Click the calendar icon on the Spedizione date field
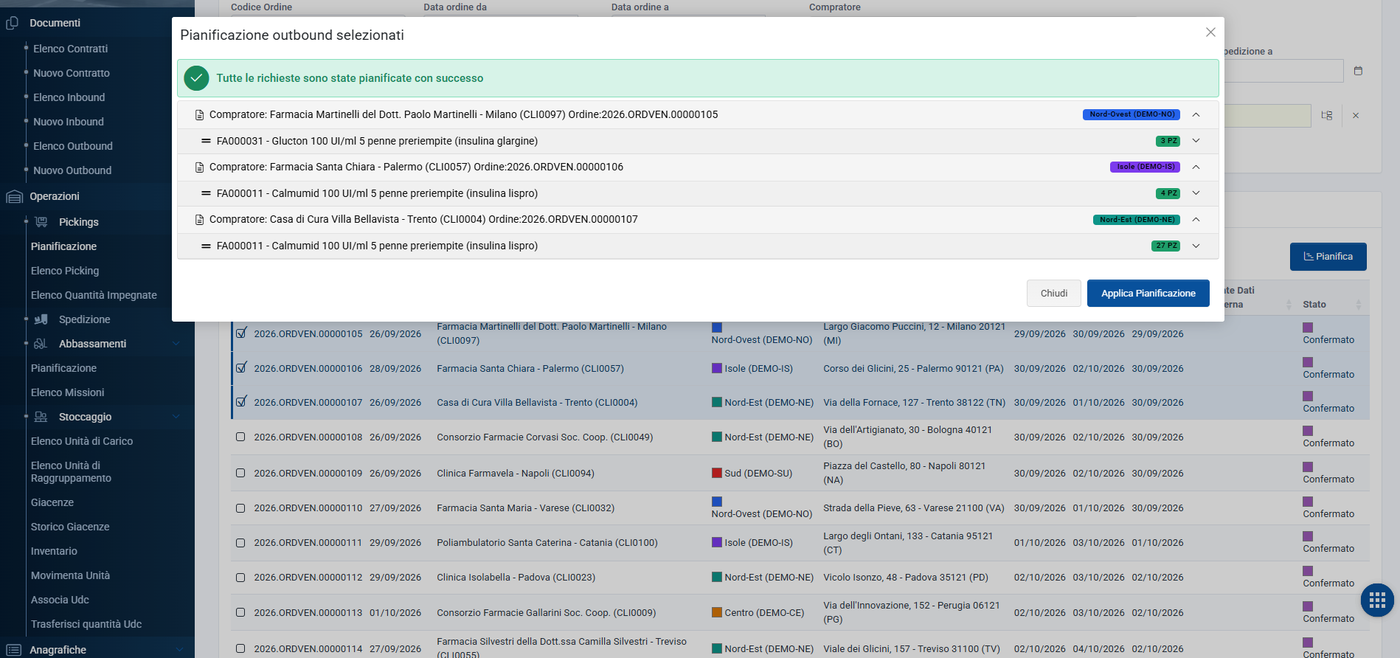Screen dimensions: 1400x658 click(x=1357, y=71)
